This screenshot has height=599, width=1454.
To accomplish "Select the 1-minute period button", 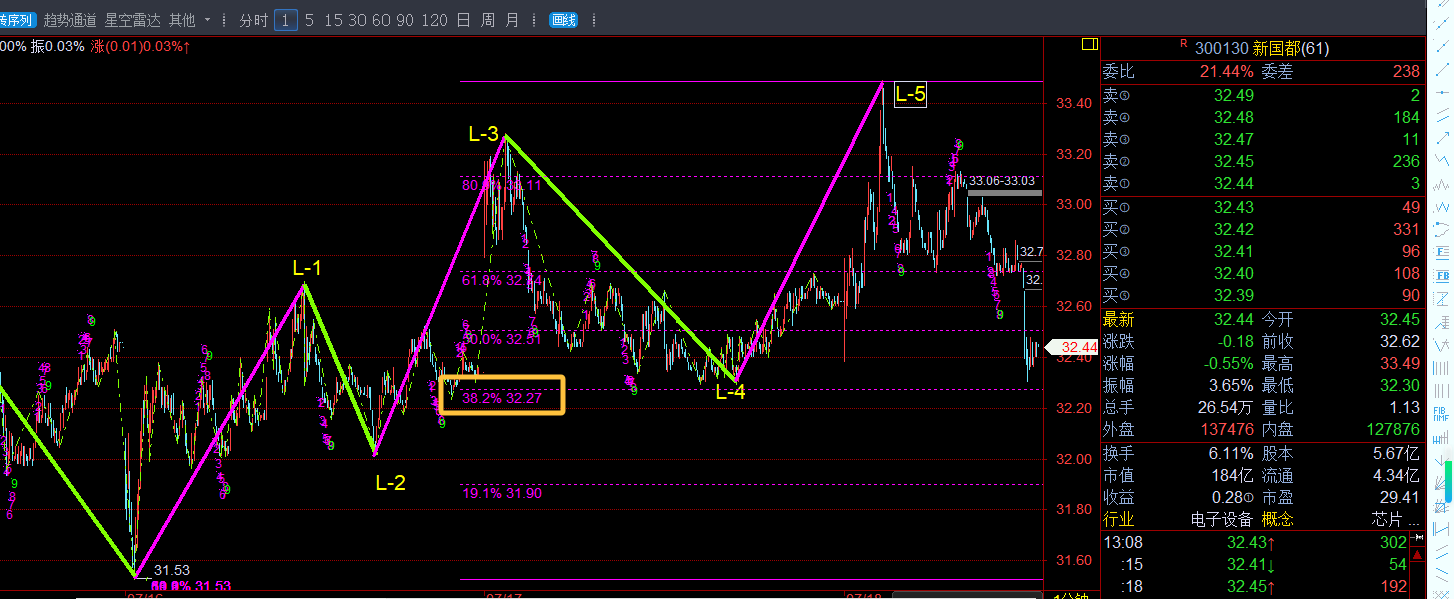I will (286, 20).
